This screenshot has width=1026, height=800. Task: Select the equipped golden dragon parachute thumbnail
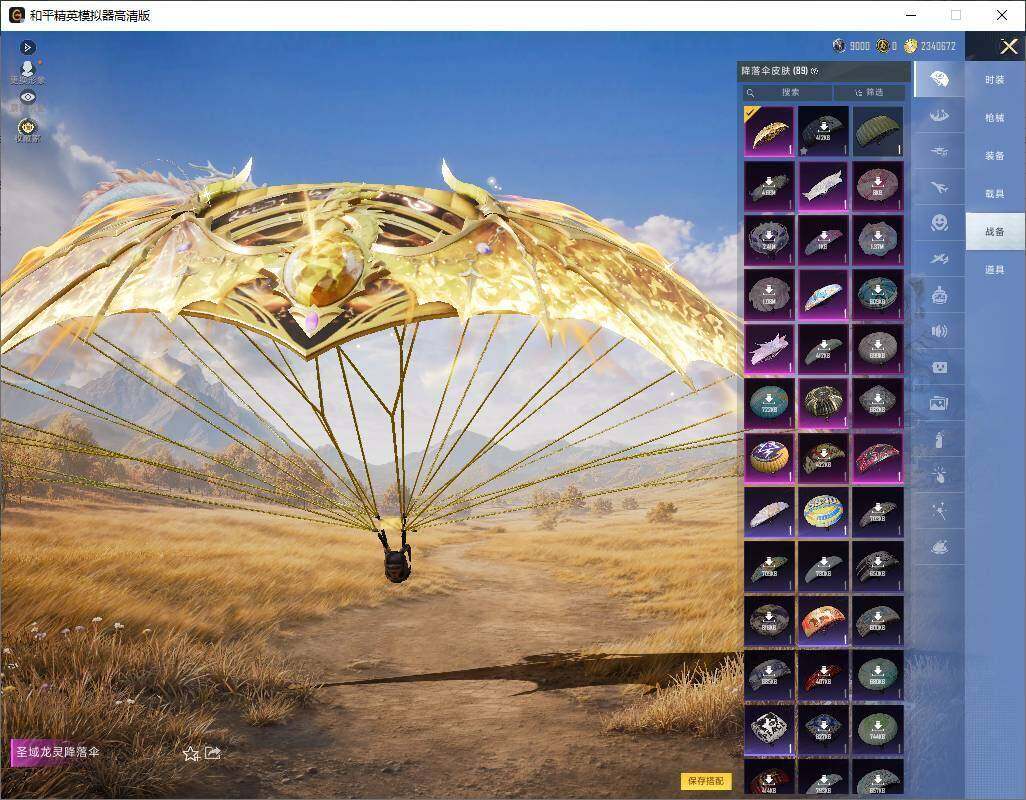click(769, 131)
